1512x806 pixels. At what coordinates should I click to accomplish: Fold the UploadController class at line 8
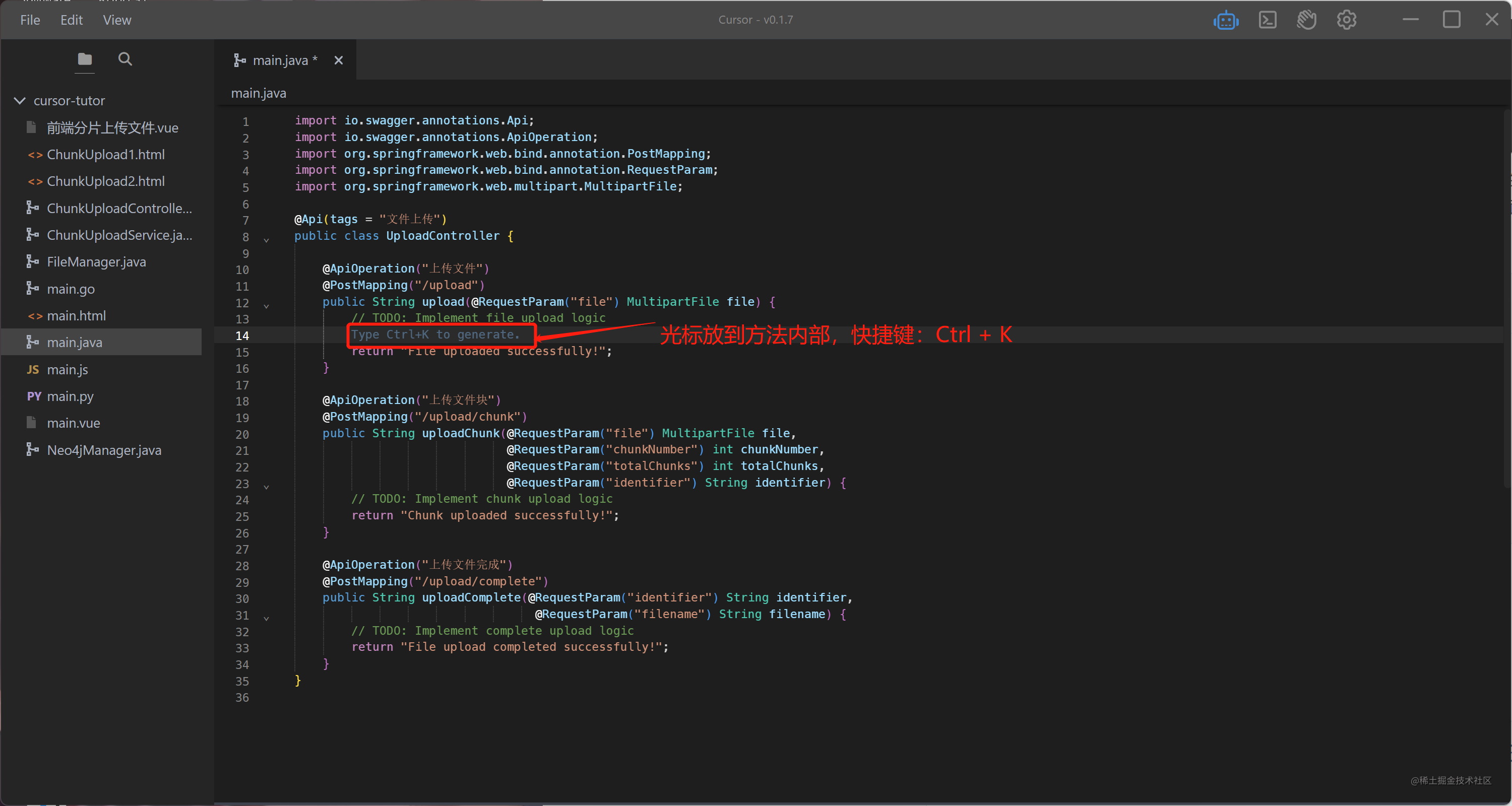pyautogui.click(x=267, y=240)
